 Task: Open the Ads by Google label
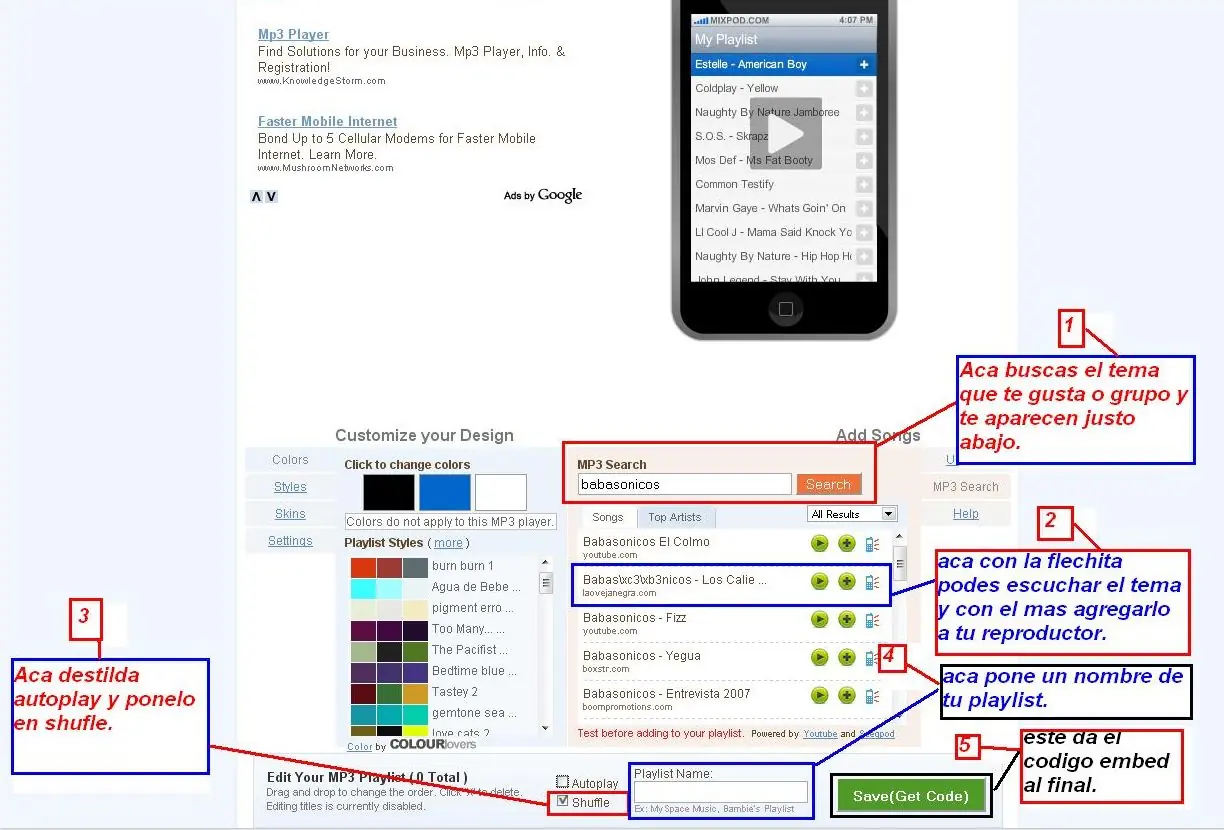click(x=543, y=196)
